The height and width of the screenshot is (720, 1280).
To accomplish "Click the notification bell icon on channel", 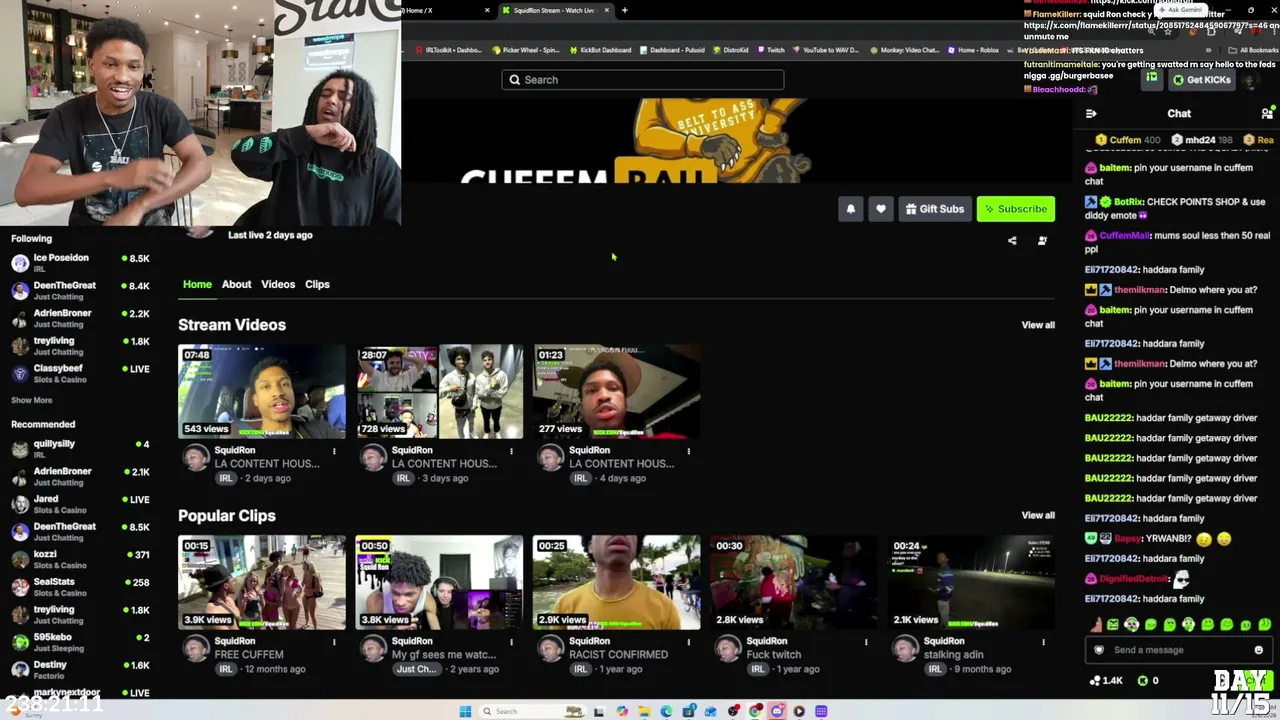I will pos(851,209).
